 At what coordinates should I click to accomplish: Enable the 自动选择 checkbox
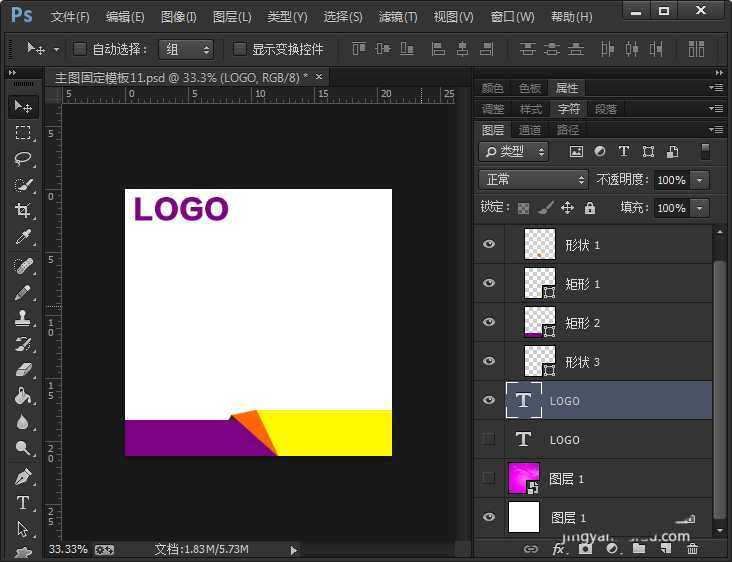pos(80,49)
